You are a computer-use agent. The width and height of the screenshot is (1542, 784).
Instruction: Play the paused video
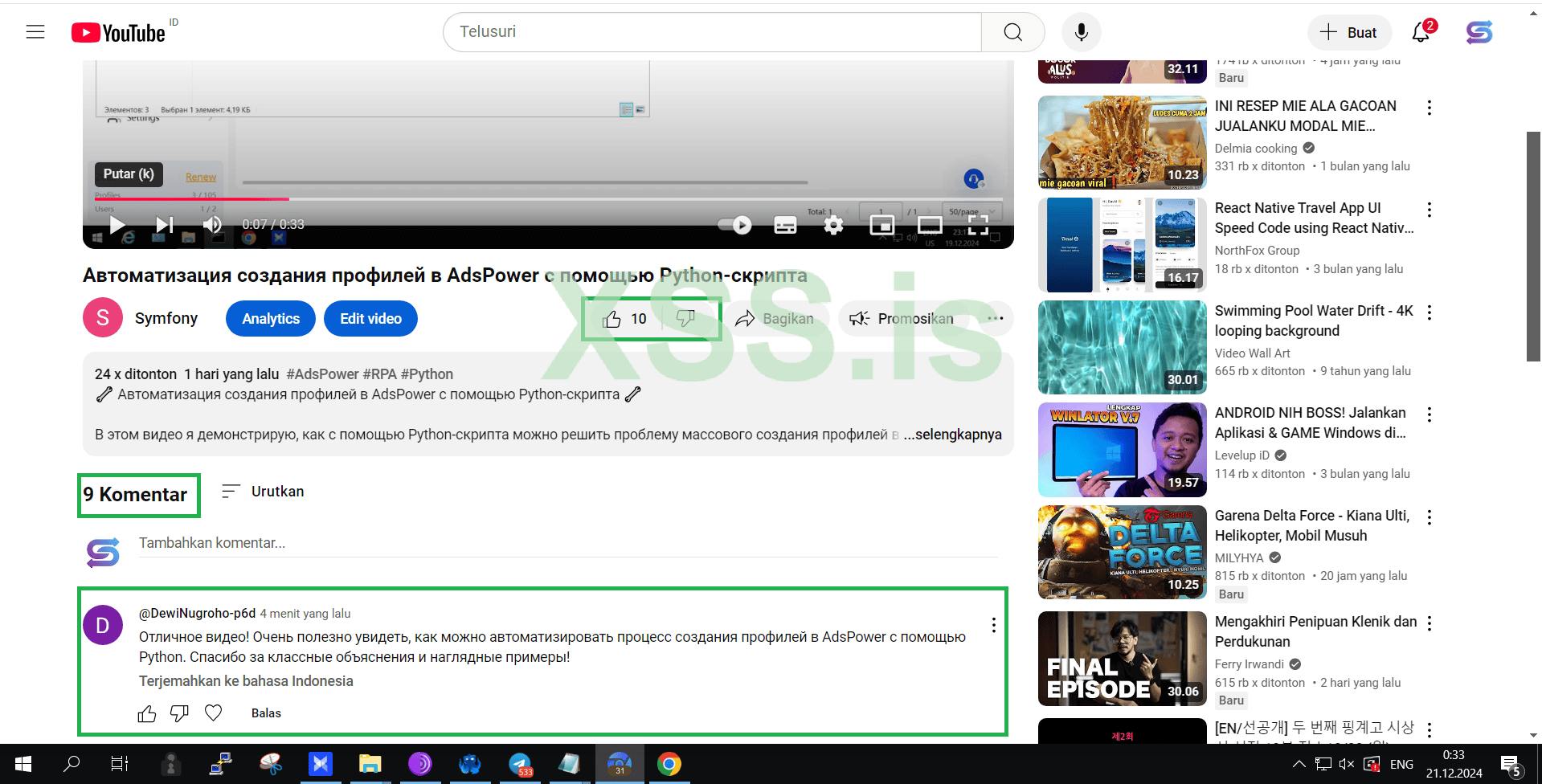pyautogui.click(x=117, y=225)
